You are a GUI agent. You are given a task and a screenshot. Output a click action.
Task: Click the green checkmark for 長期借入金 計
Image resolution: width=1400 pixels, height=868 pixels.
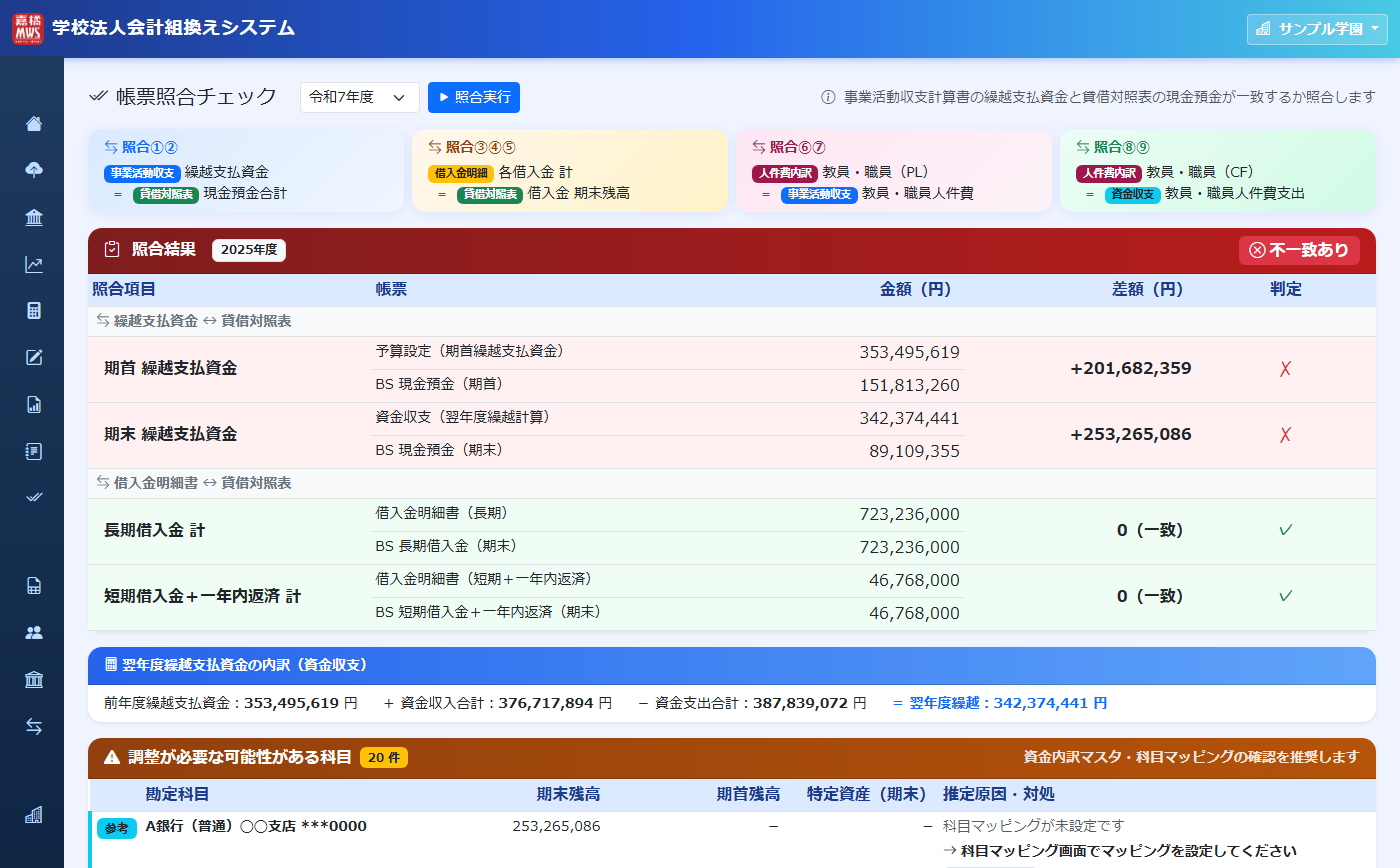pyautogui.click(x=1285, y=530)
